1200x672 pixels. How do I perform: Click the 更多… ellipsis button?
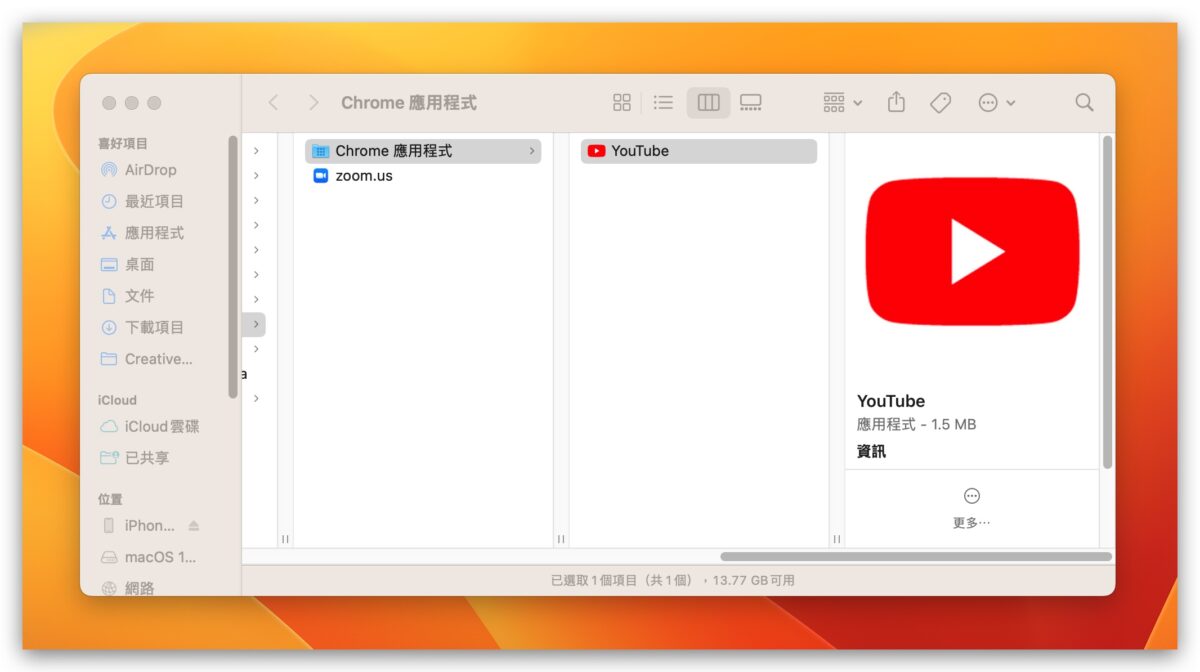[972, 496]
